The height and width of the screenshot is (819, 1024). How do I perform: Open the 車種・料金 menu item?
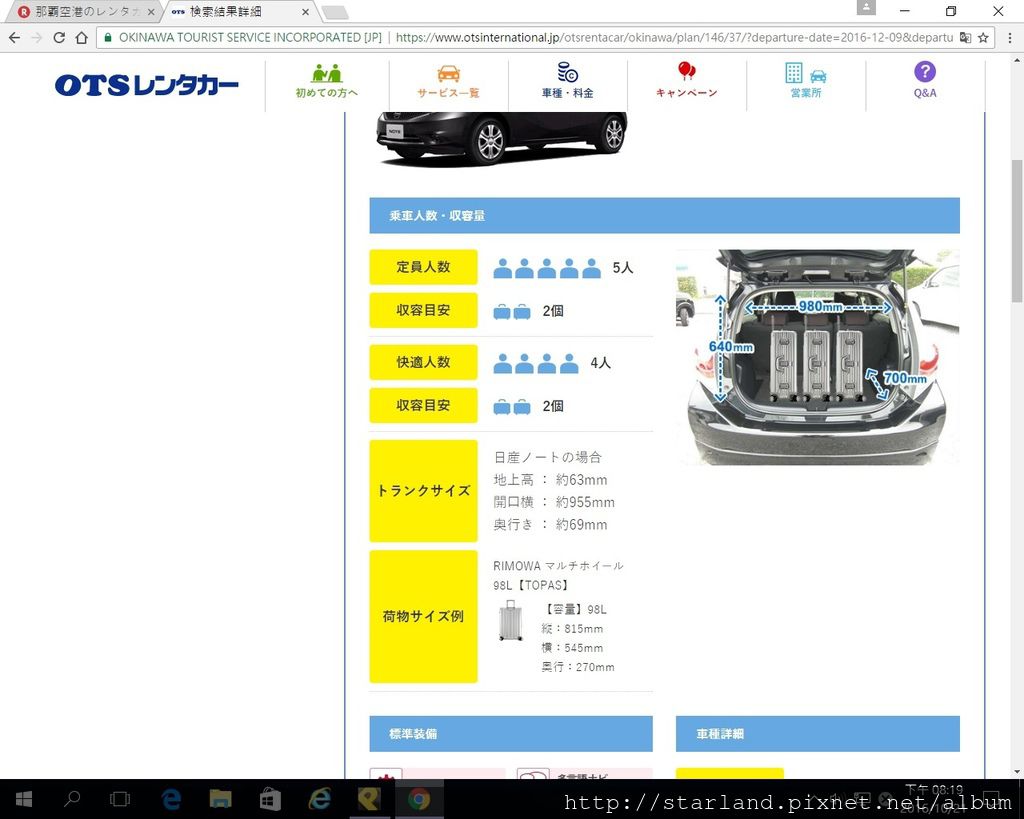(568, 82)
